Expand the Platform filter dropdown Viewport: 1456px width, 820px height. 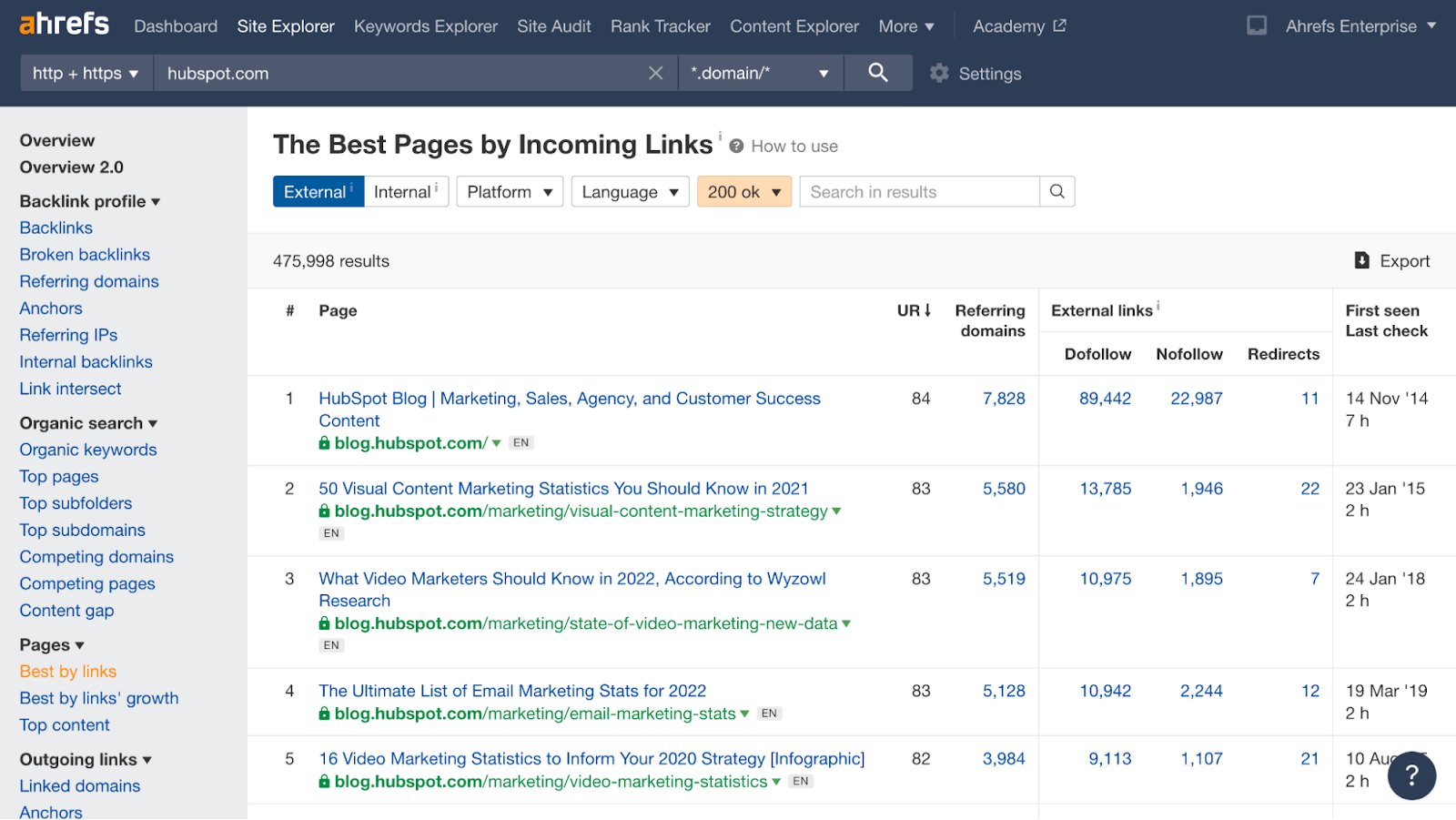click(510, 192)
